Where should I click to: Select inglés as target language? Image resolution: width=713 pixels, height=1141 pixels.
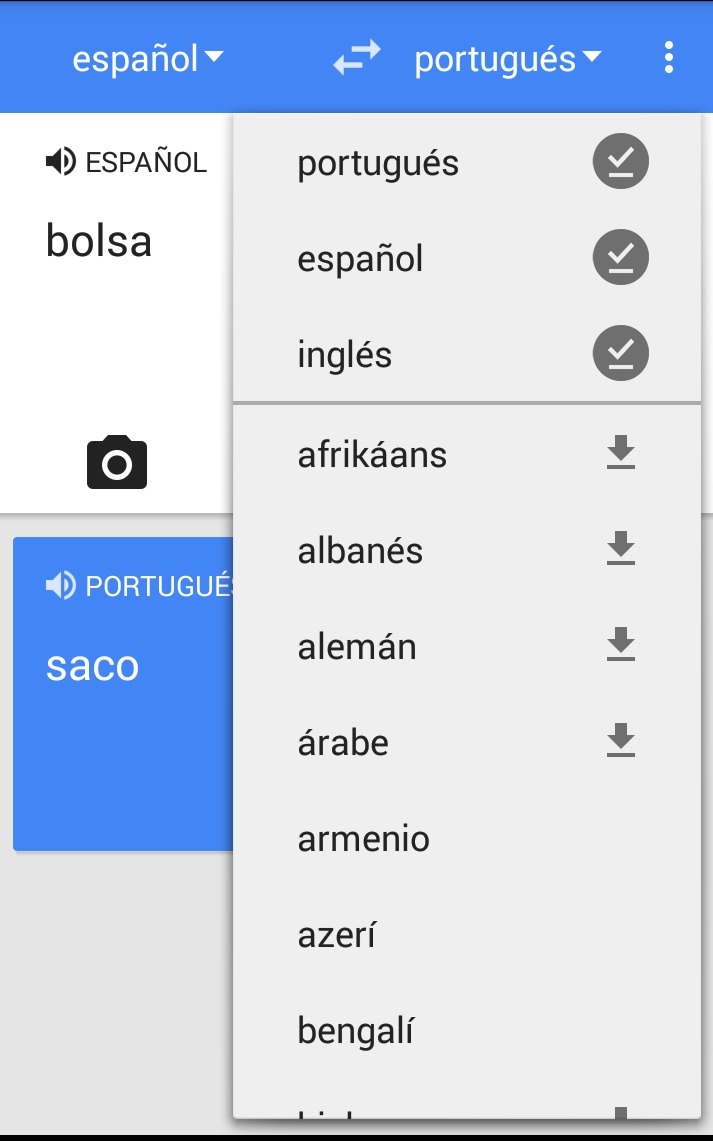point(345,355)
